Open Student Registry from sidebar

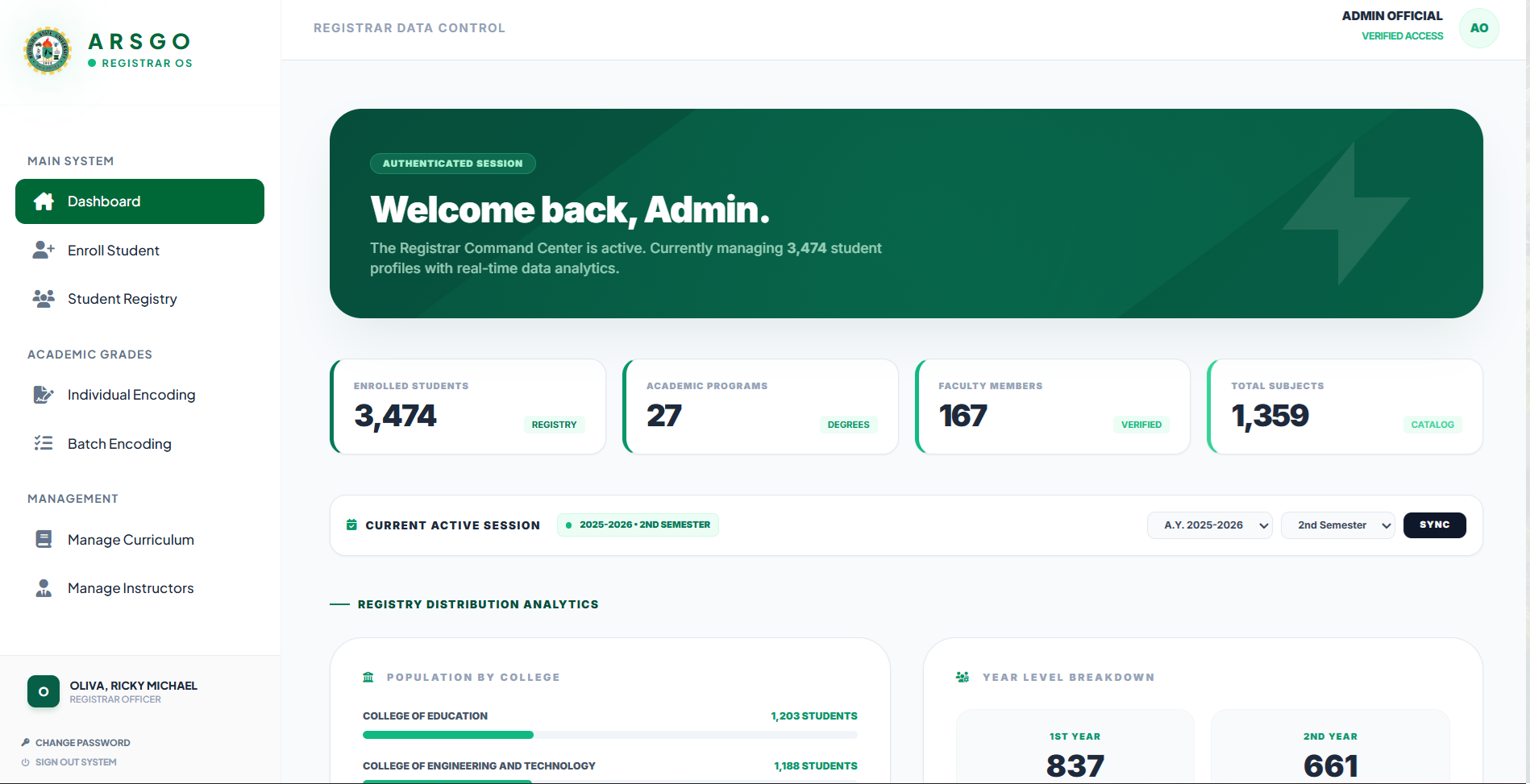click(x=122, y=299)
